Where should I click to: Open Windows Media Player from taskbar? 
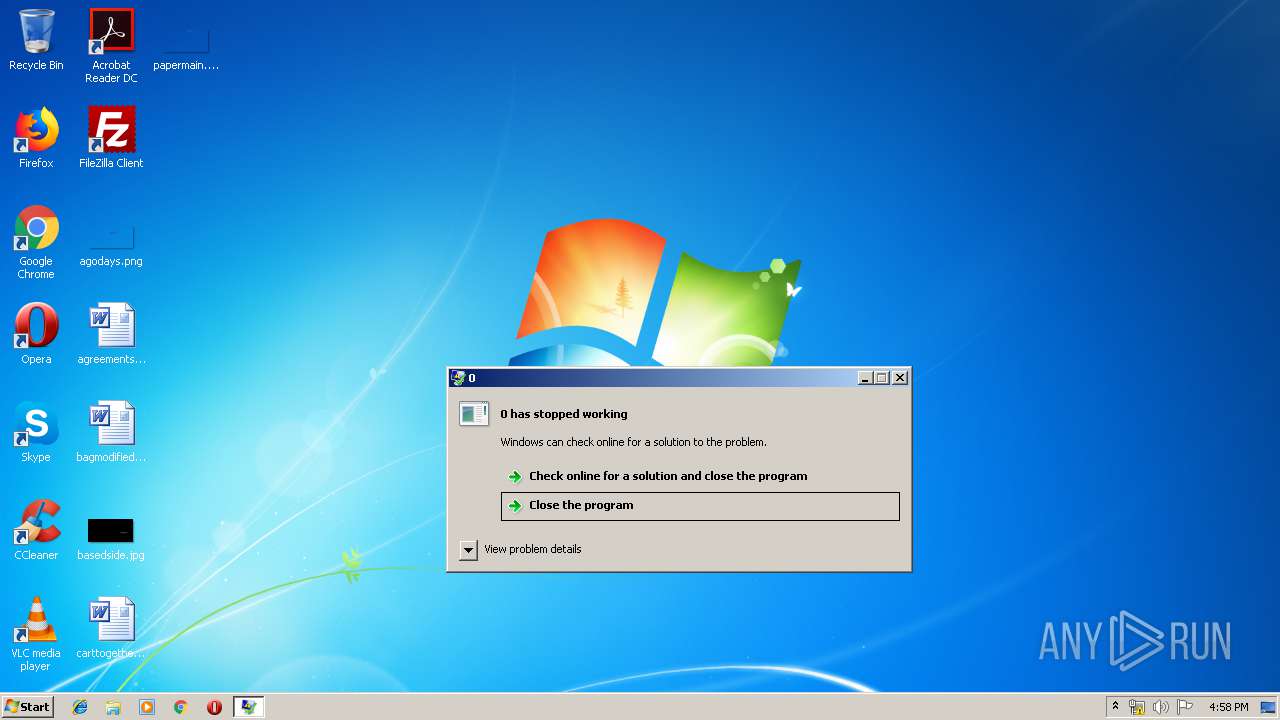tap(147, 707)
